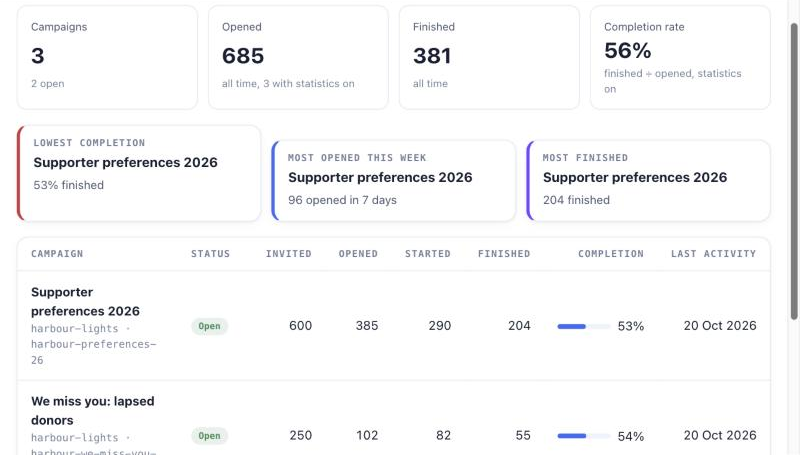This screenshot has height=455, width=800.
Task: Select slug text harbour-preferences-26
Action: tap(93, 352)
